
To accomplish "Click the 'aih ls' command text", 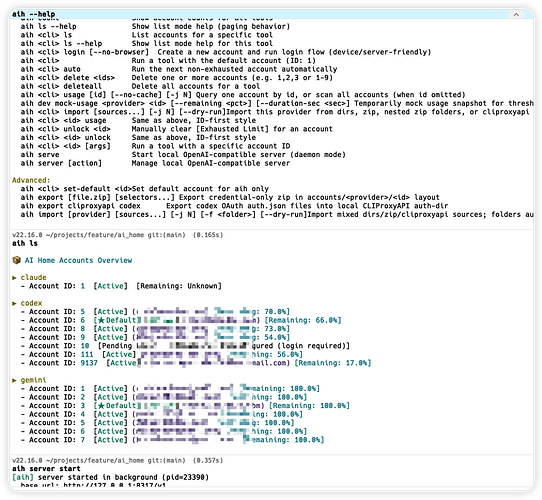I will 25,243.
